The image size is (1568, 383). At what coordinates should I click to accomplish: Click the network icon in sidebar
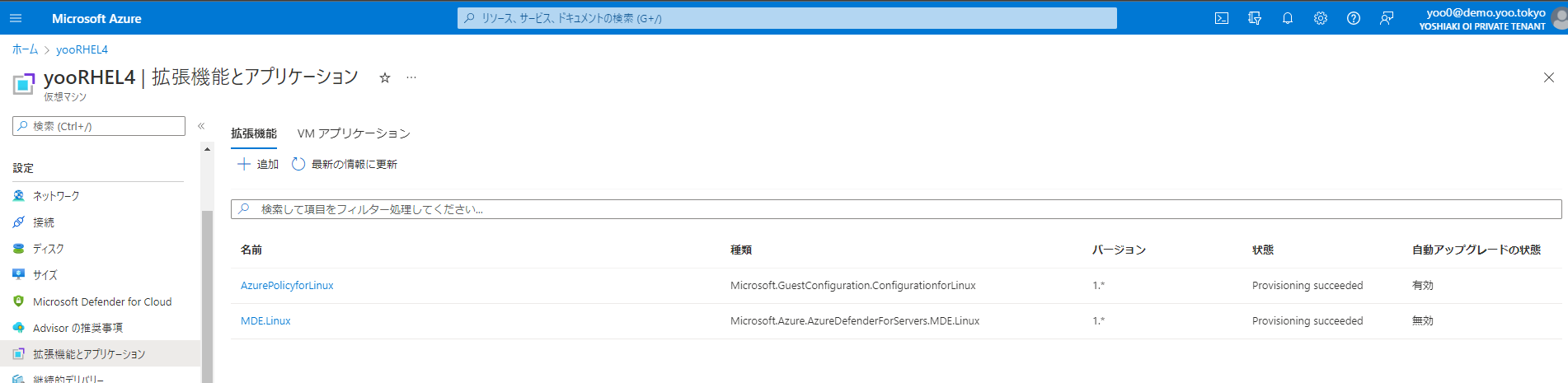coord(19,196)
